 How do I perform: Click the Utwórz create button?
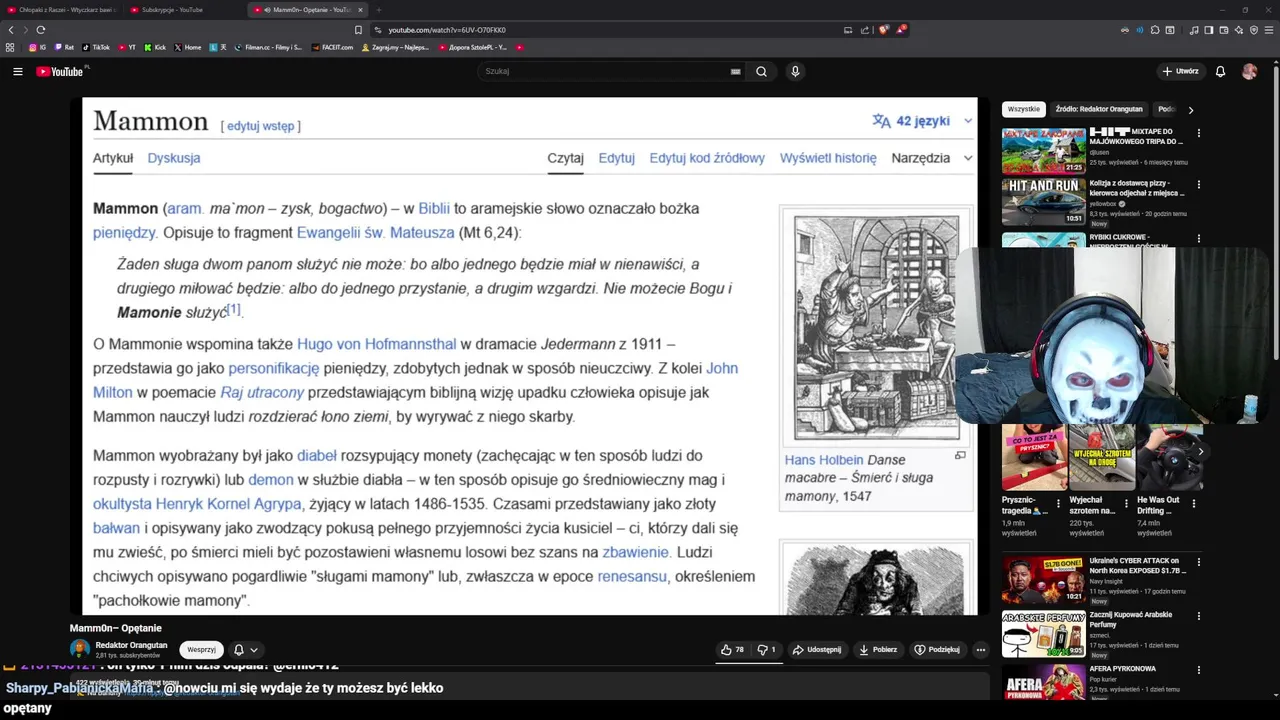pos(1180,71)
